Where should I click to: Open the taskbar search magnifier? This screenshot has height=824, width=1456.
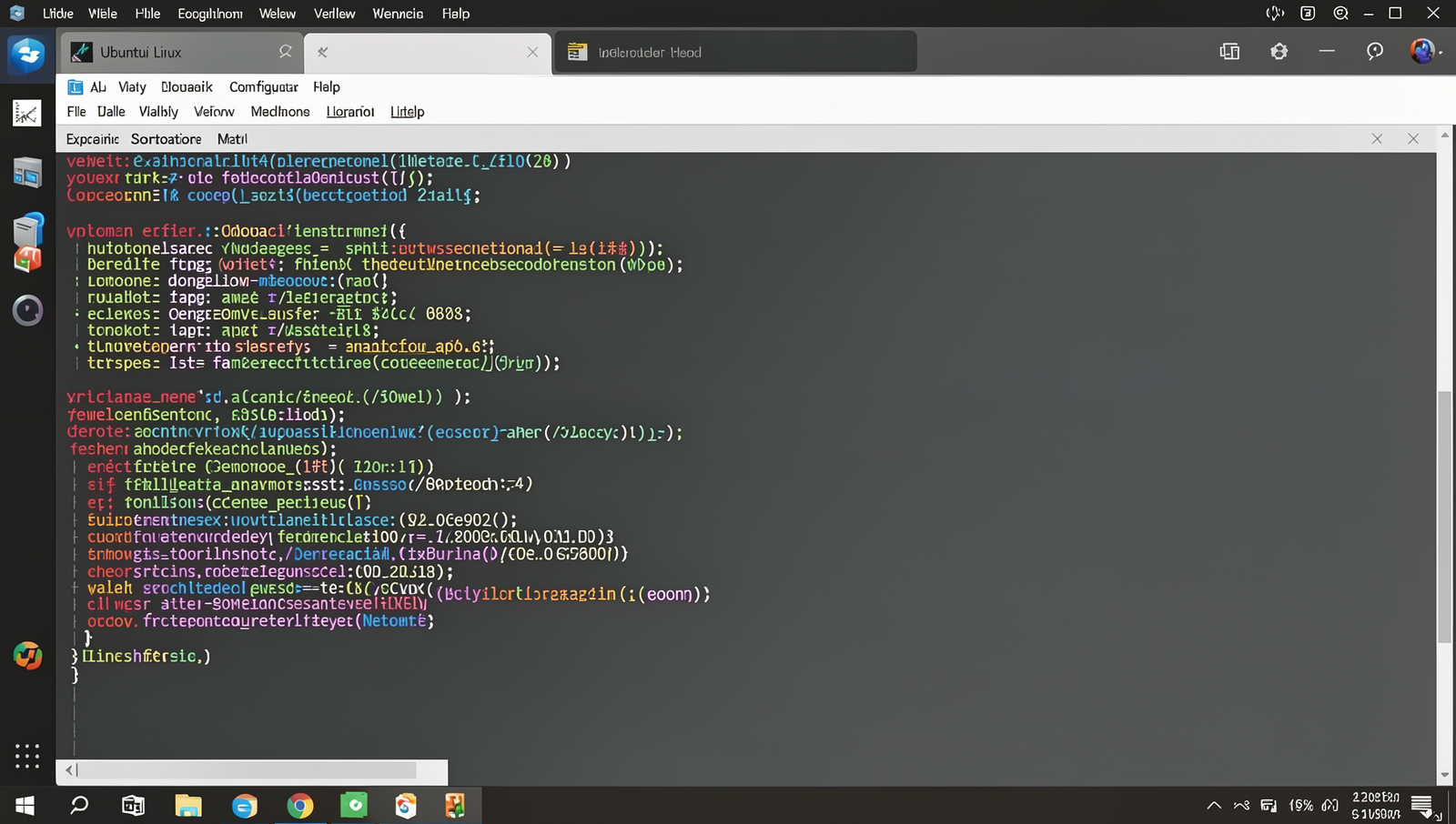point(80,805)
